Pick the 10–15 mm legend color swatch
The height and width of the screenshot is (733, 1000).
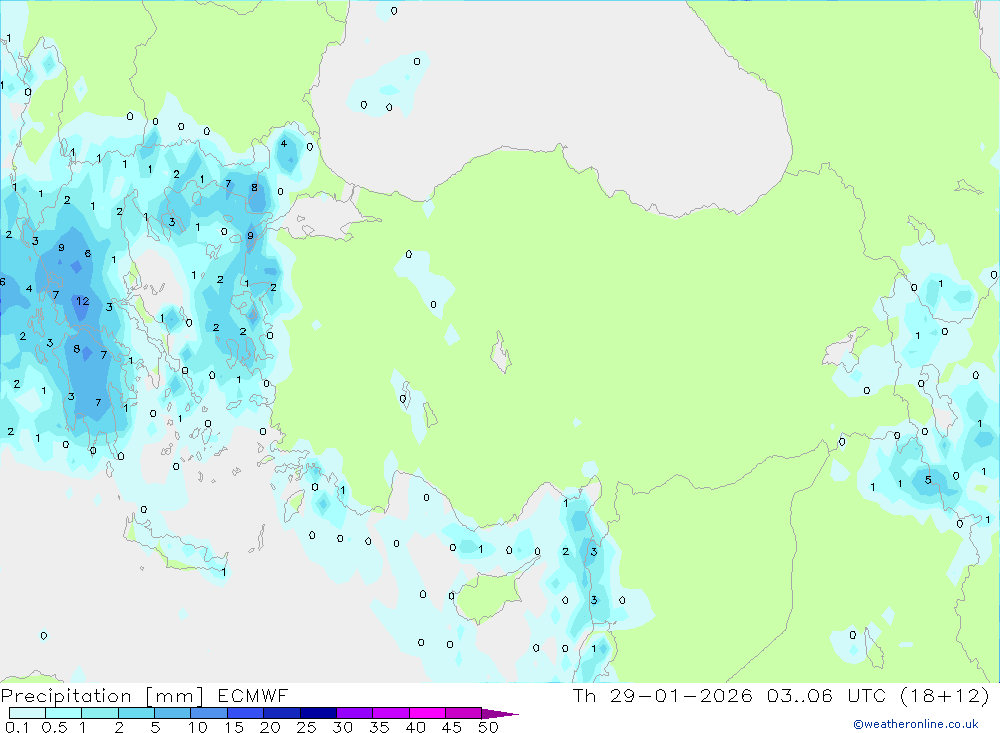[209, 713]
